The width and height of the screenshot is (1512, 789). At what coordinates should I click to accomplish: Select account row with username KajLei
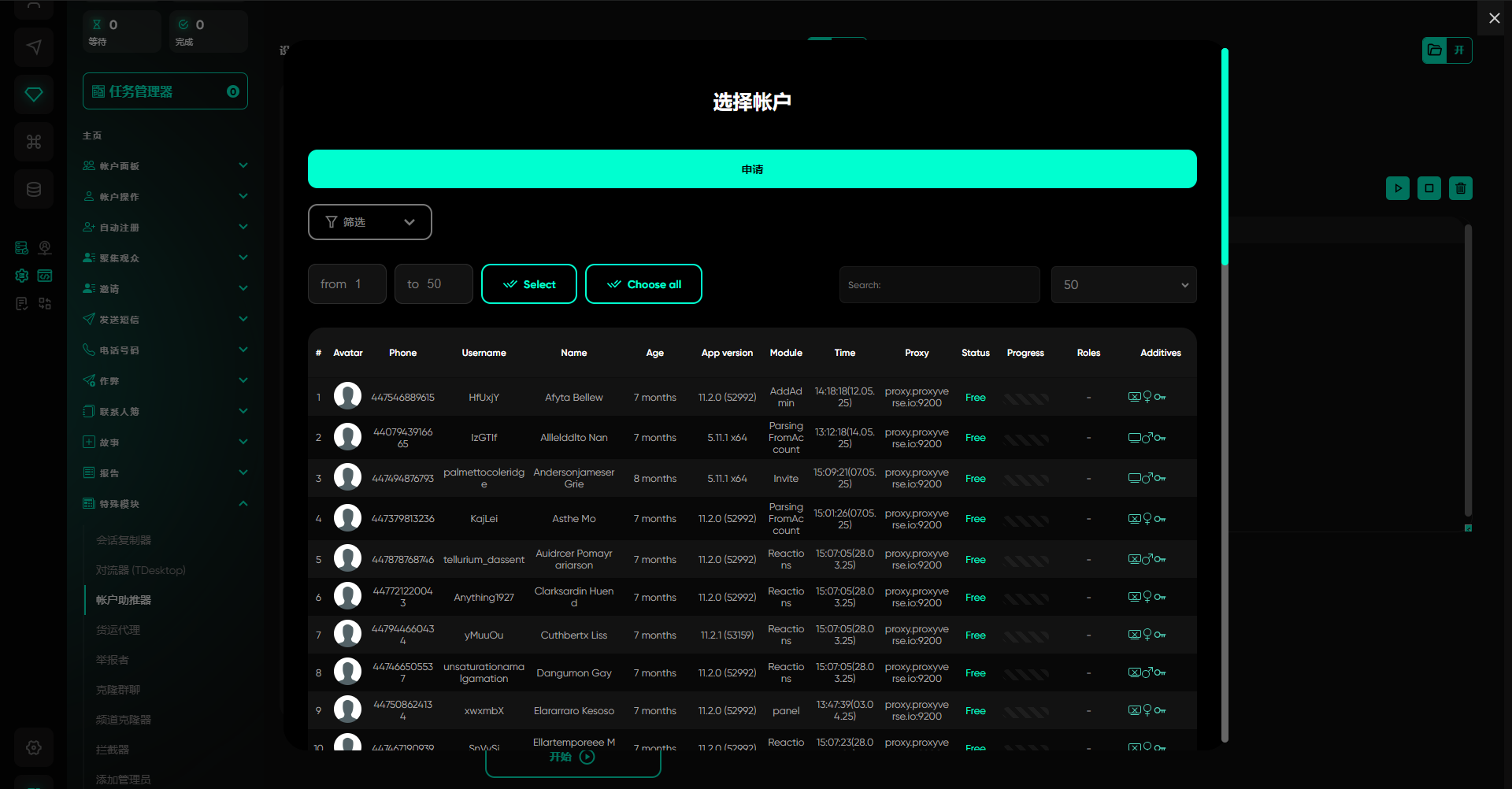coord(484,519)
